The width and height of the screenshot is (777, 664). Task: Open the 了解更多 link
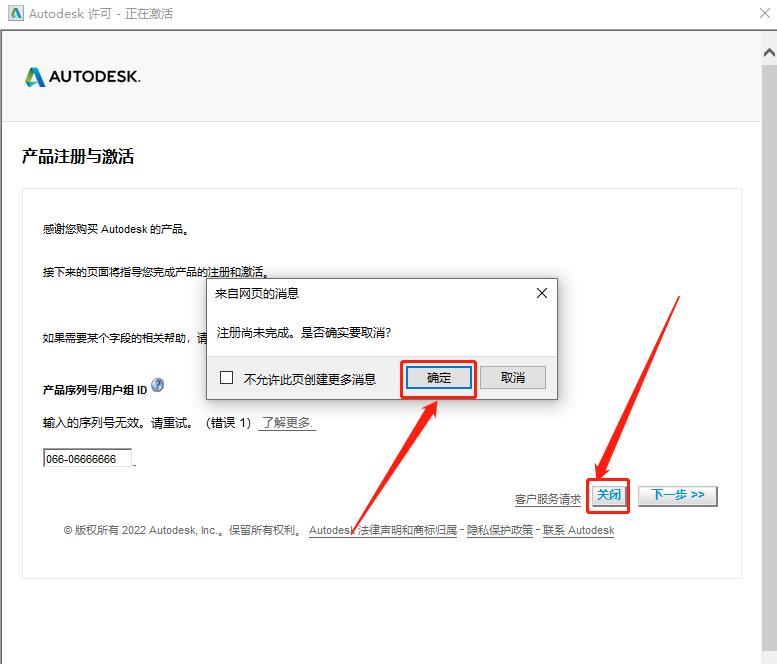287,423
